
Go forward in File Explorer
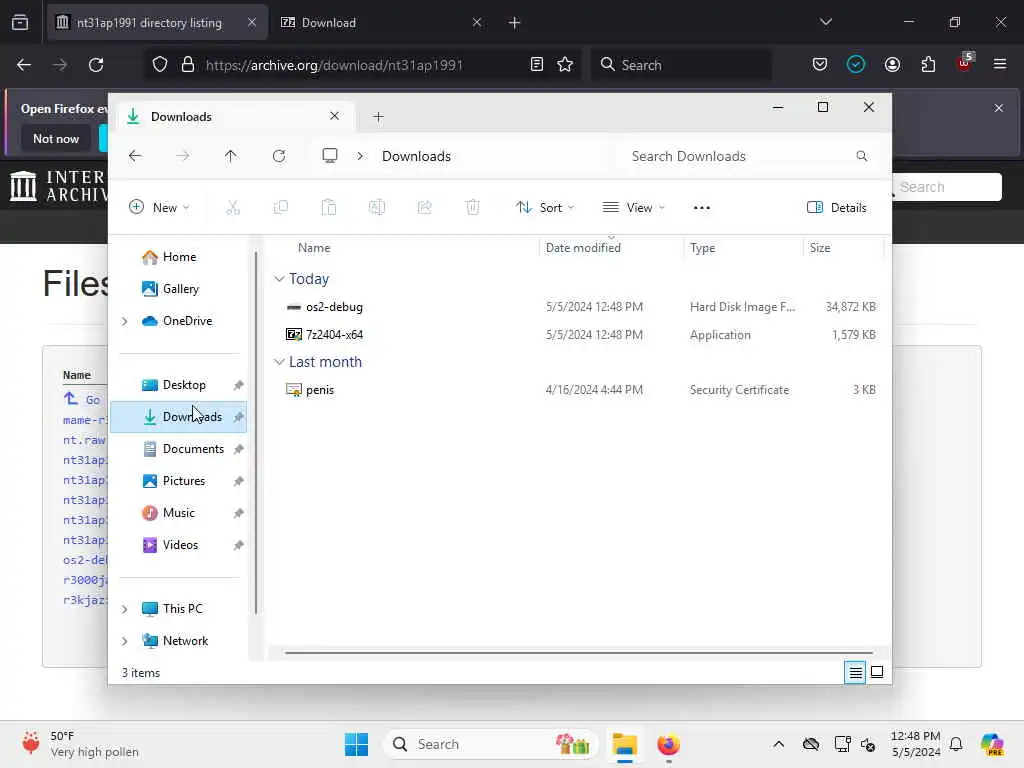click(x=183, y=156)
